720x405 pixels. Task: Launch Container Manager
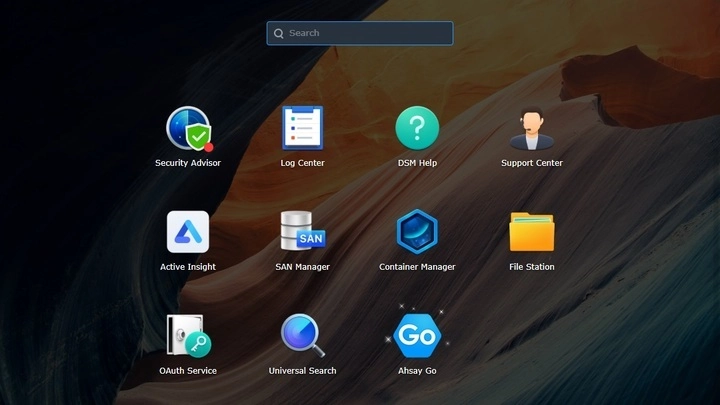(x=417, y=232)
